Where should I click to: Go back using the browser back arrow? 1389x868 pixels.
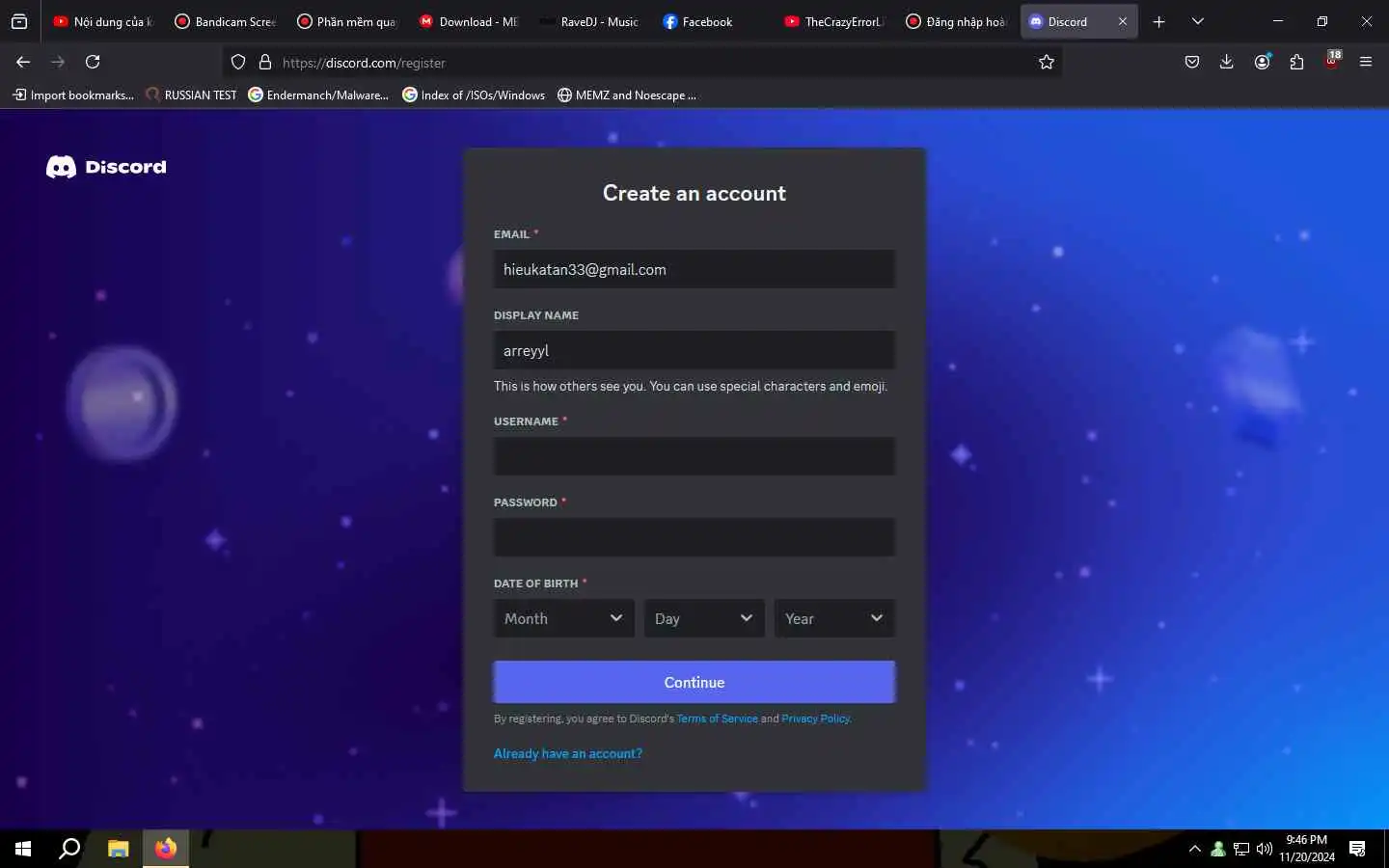tap(23, 62)
